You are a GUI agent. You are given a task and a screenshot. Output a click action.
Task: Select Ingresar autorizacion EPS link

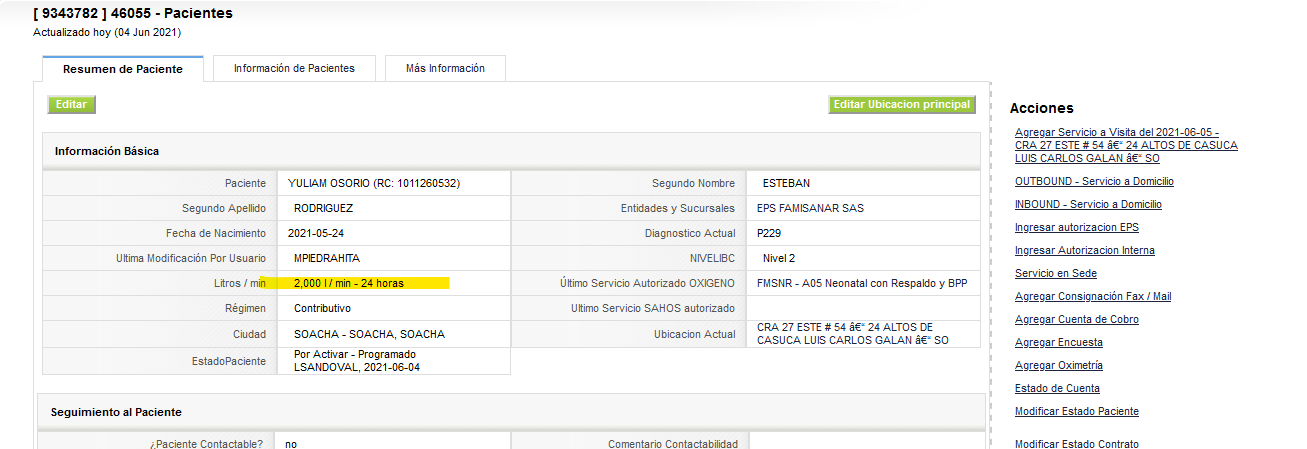[x=1076, y=228]
